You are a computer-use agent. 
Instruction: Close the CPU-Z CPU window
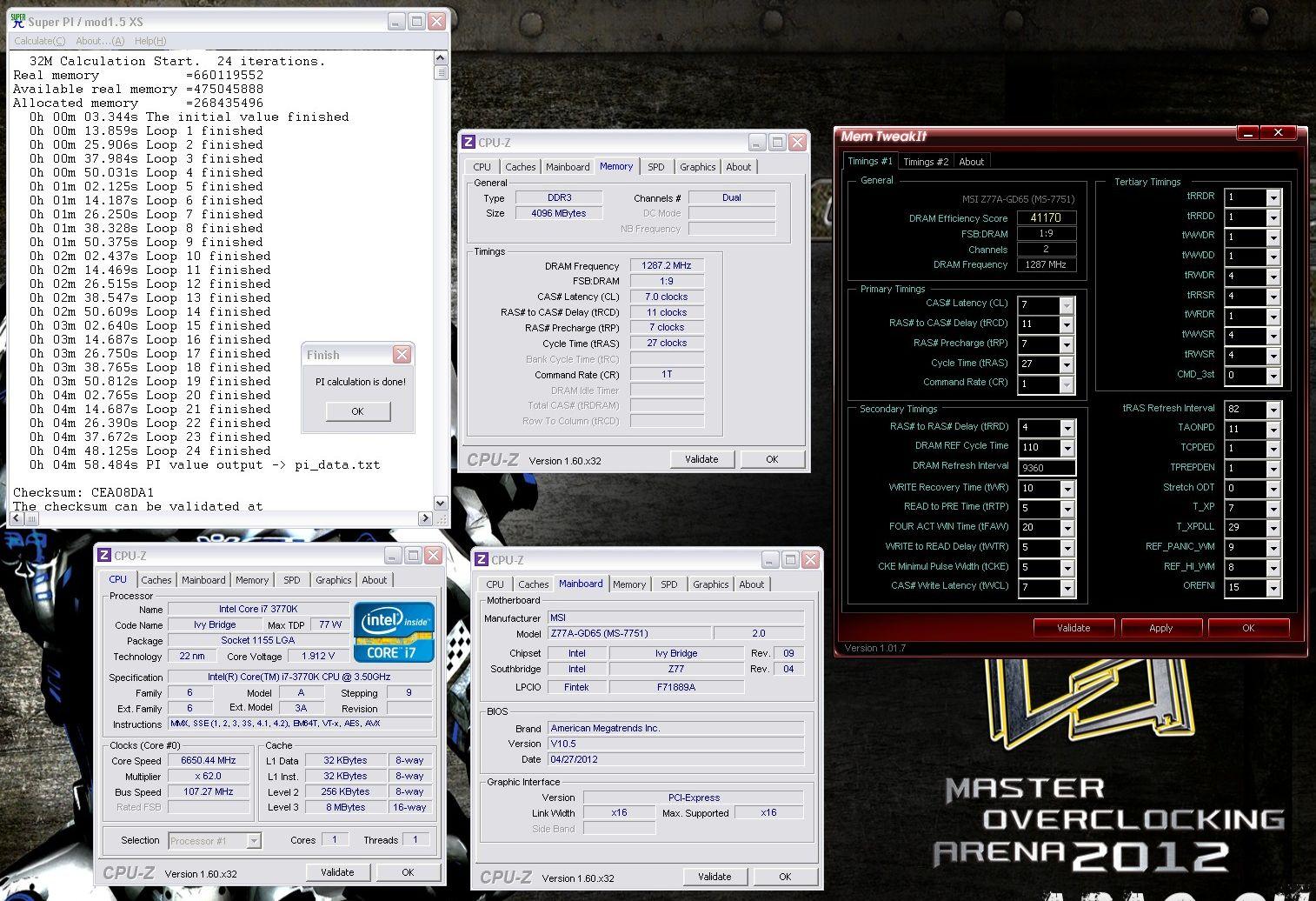coord(433,555)
